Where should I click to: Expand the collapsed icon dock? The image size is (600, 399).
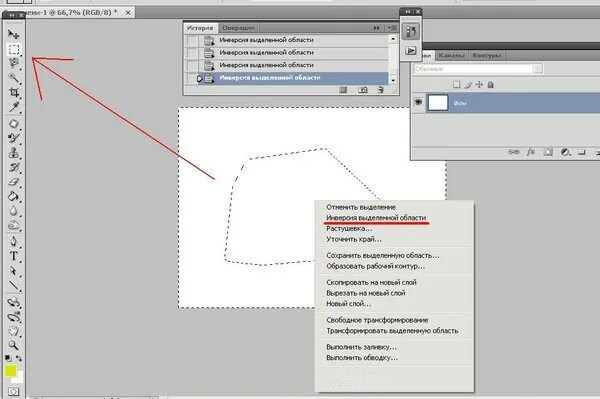[408, 12]
